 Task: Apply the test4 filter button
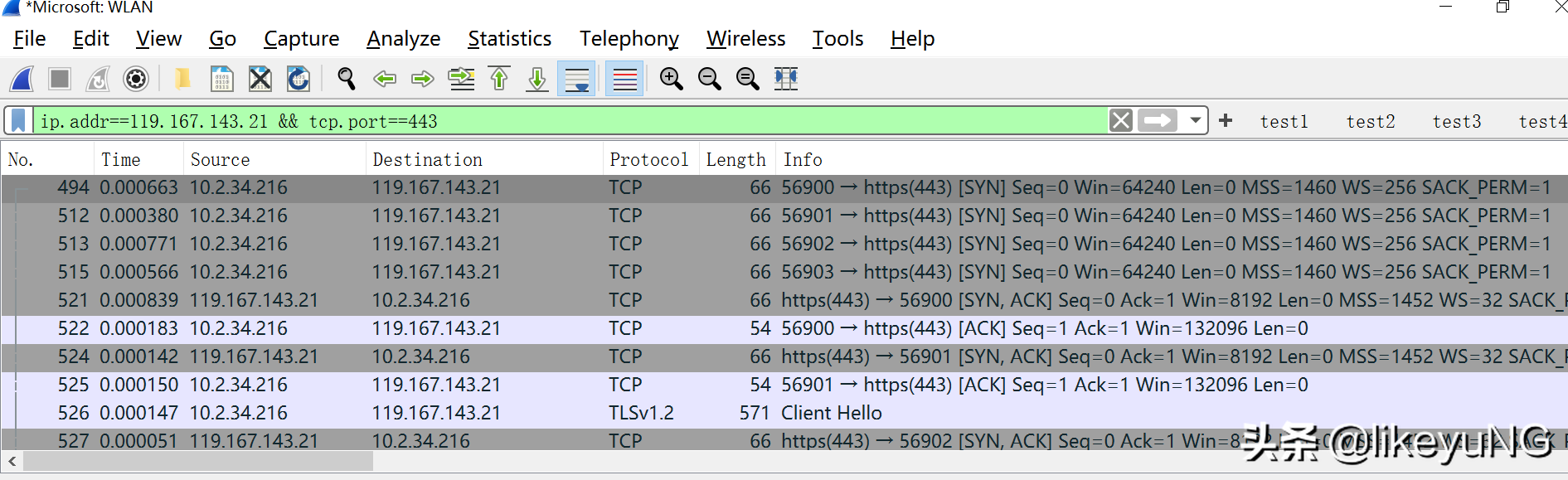click(1542, 122)
